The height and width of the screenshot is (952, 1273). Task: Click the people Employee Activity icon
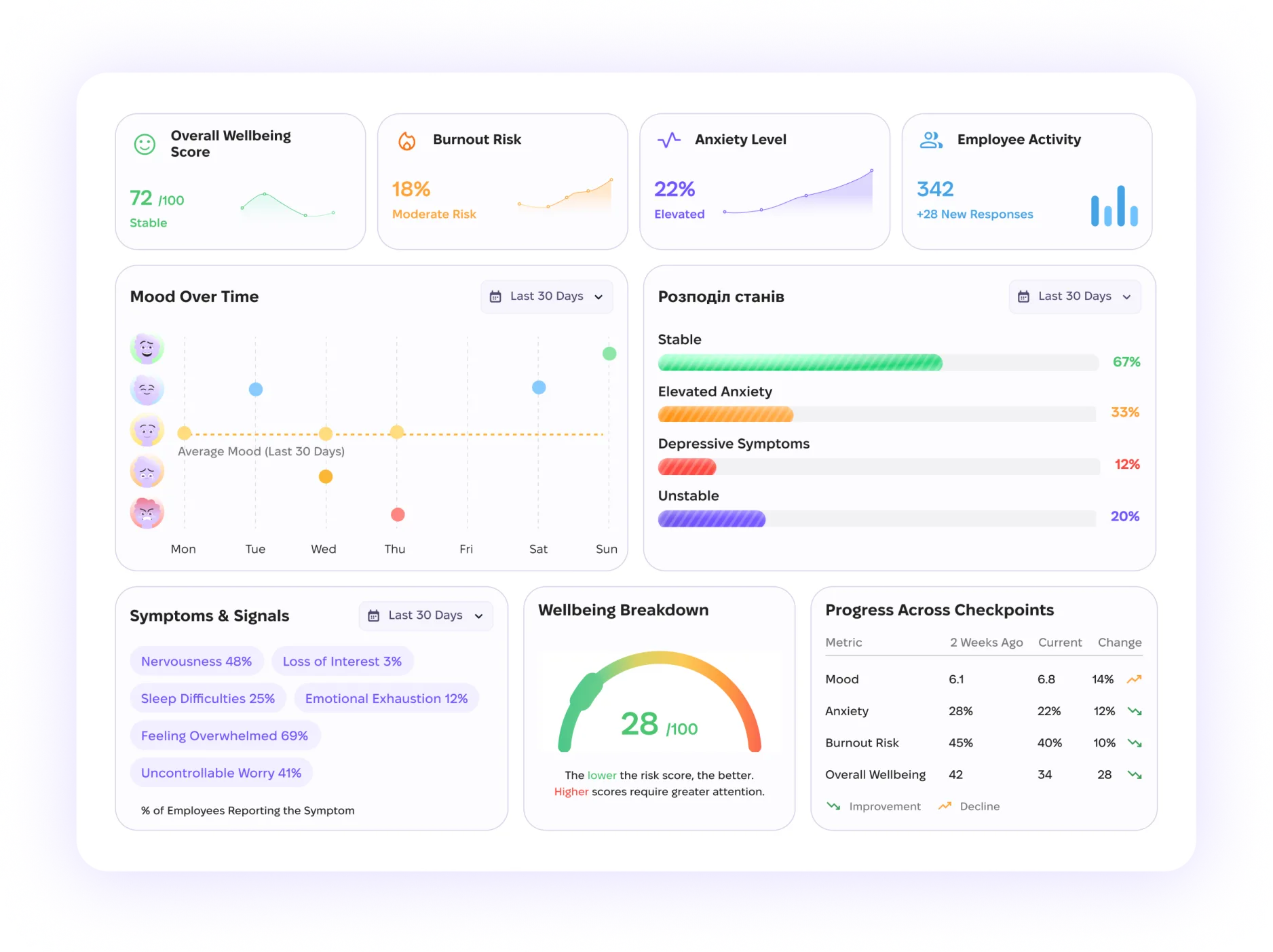[931, 140]
